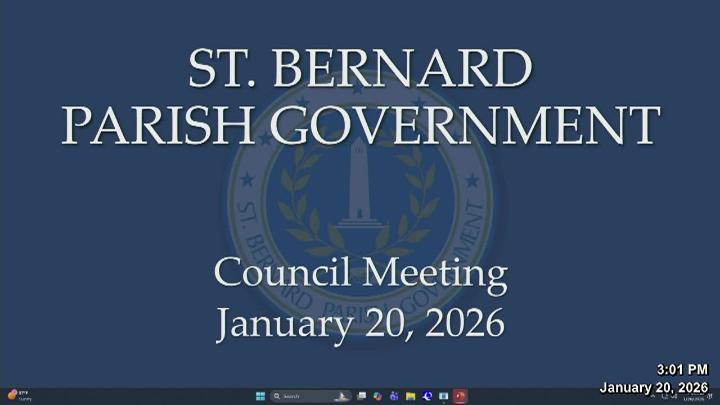This screenshot has height=405, width=720.
Task: Open the Task View icon on taskbar
Action: 361,396
